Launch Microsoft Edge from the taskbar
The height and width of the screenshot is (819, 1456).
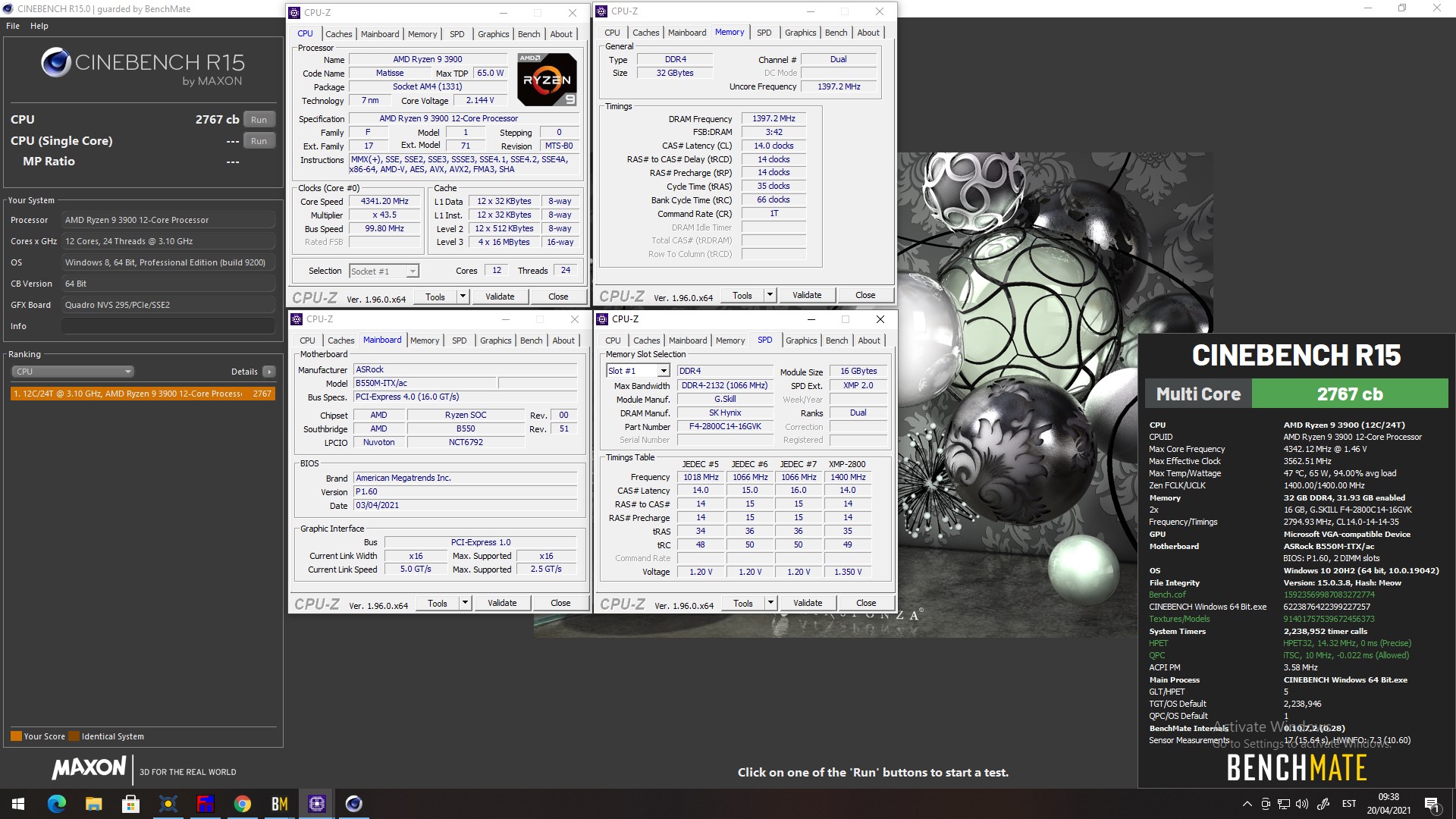point(57,804)
